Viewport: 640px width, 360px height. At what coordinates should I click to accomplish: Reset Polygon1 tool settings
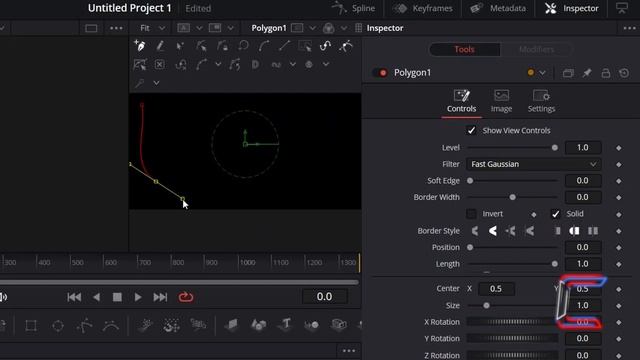coord(624,73)
